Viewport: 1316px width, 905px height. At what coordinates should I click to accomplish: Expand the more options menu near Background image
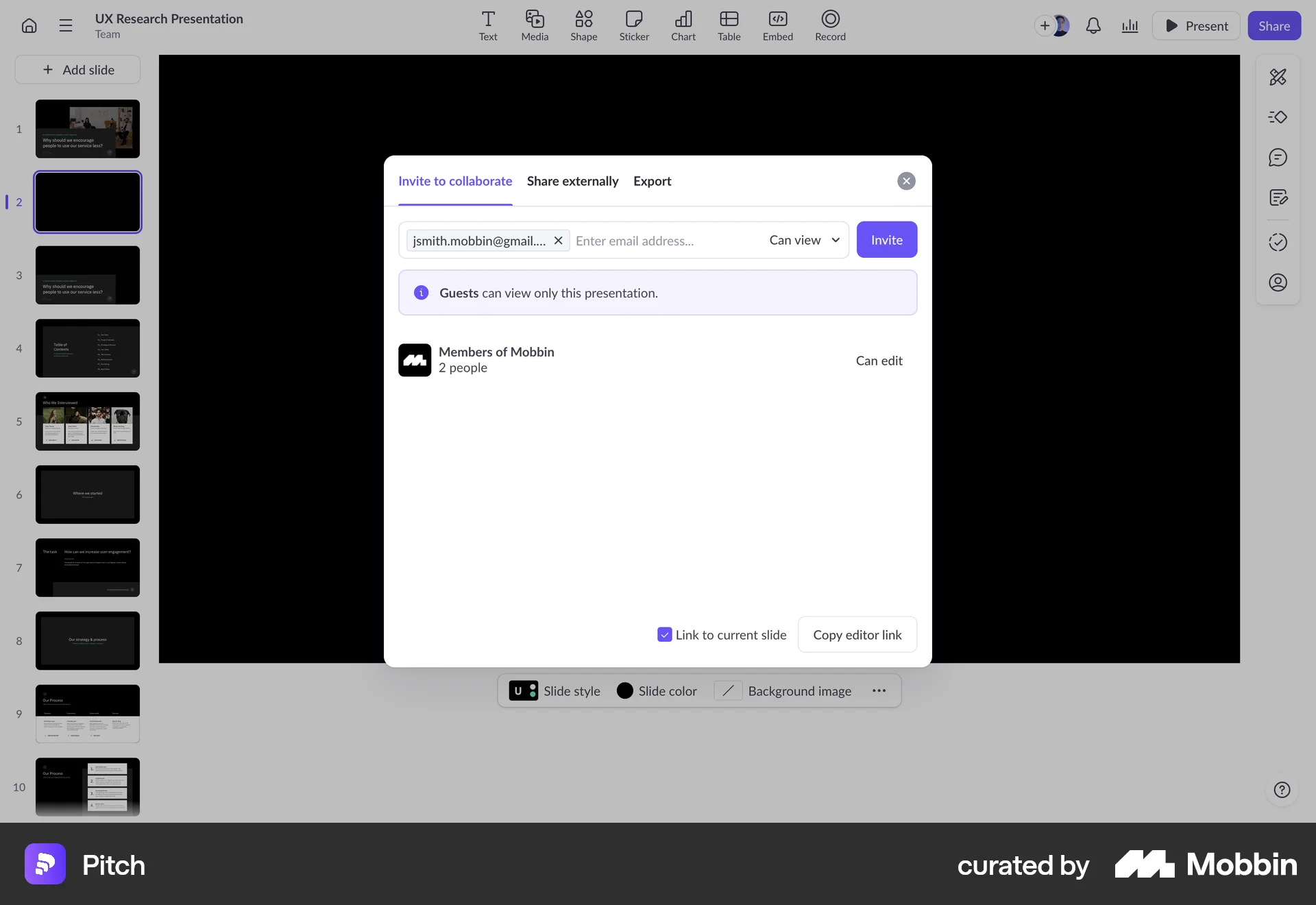pyautogui.click(x=879, y=690)
